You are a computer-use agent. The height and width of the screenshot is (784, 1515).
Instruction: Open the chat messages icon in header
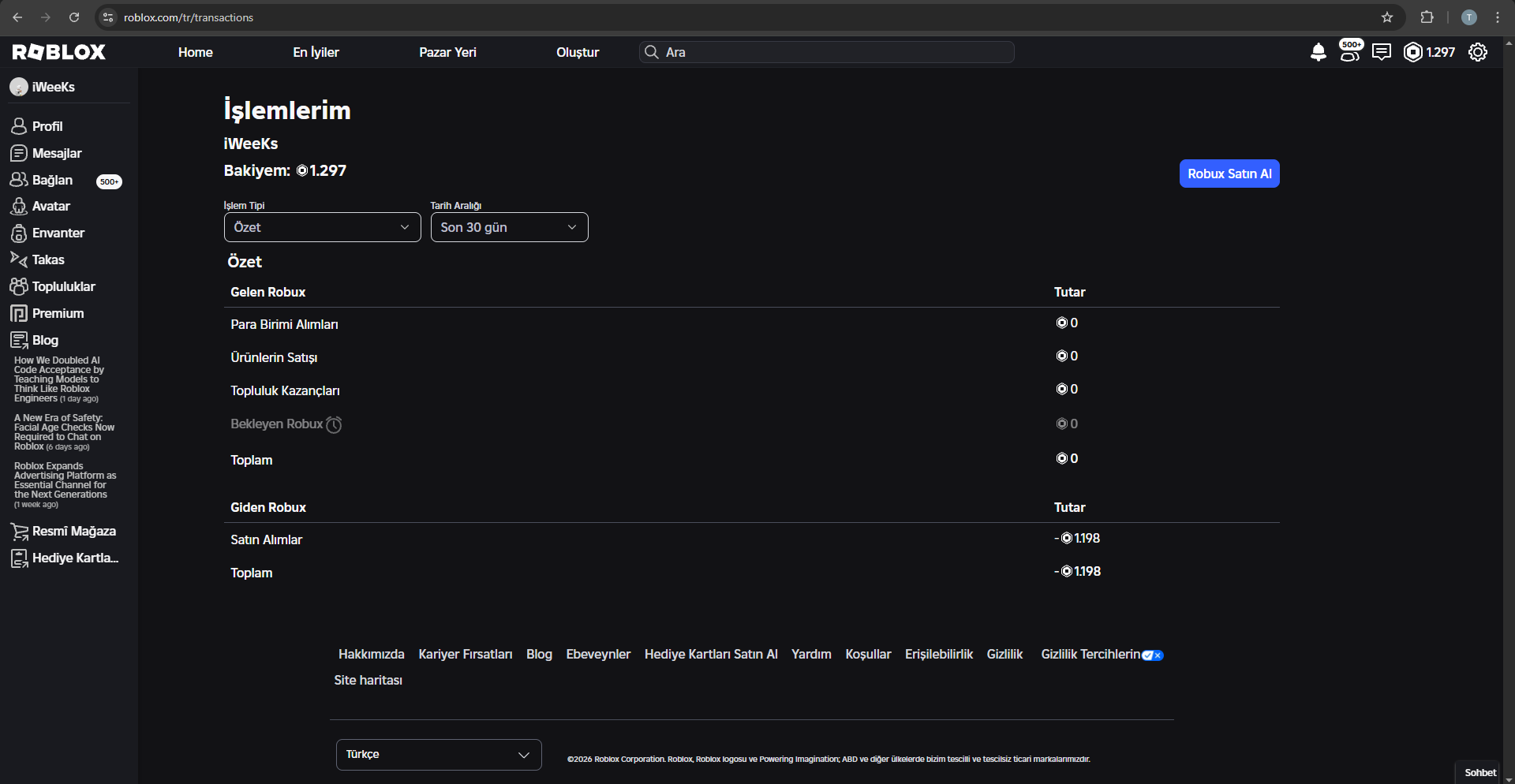click(x=1382, y=52)
